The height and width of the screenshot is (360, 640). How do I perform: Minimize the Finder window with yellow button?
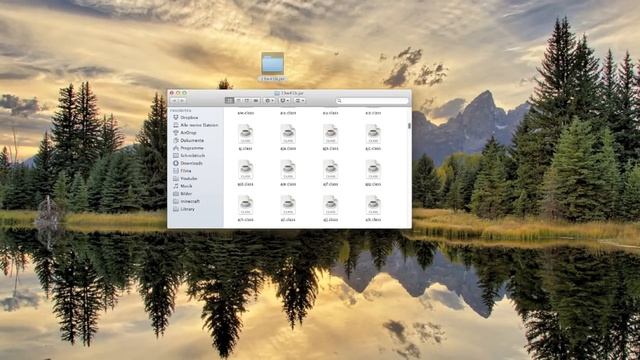point(178,93)
